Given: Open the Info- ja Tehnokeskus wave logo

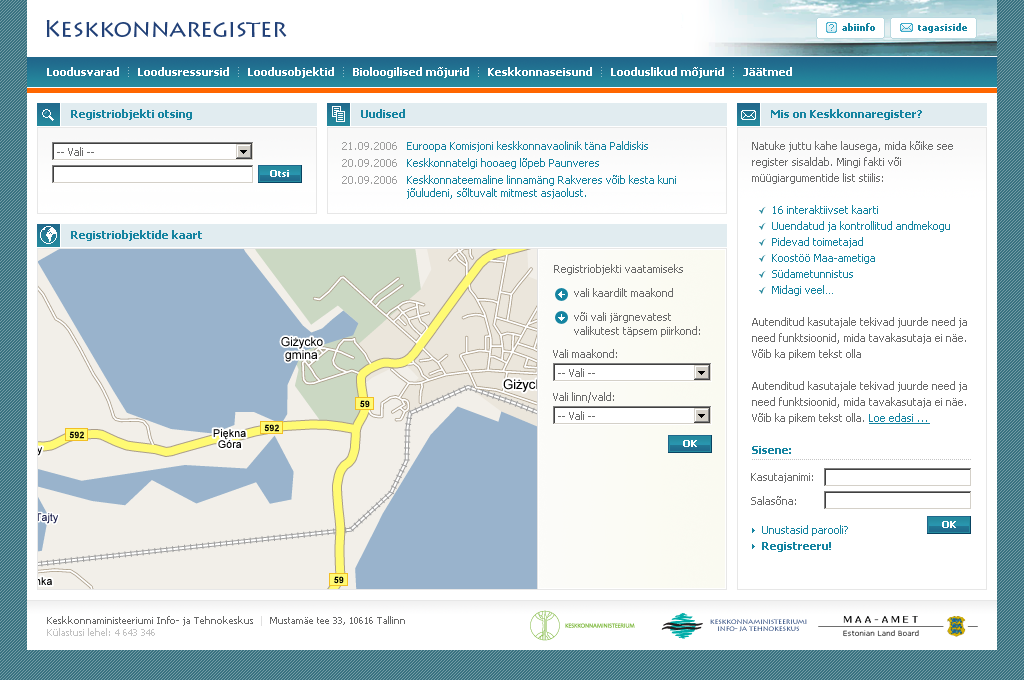Looking at the screenshot, I should coord(734,625).
